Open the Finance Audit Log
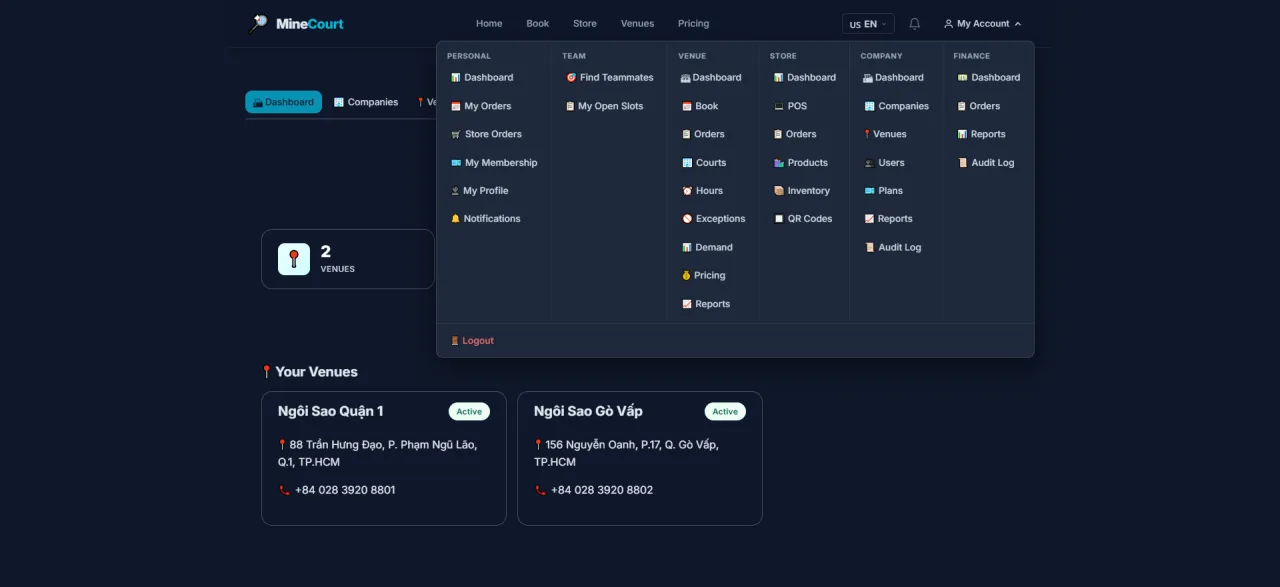 pos(985,163)
